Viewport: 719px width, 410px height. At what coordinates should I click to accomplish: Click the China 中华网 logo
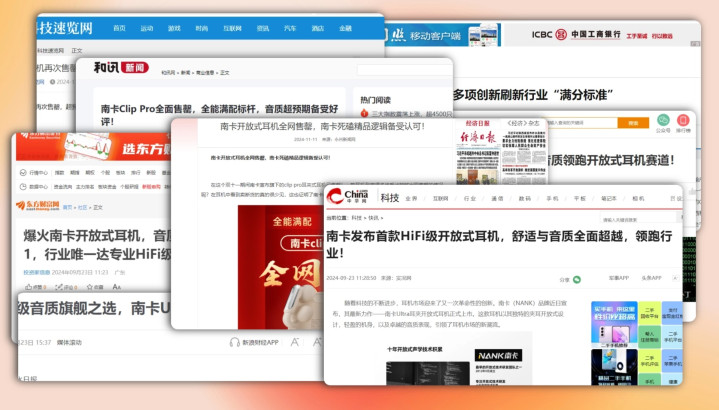coord(348,196)
